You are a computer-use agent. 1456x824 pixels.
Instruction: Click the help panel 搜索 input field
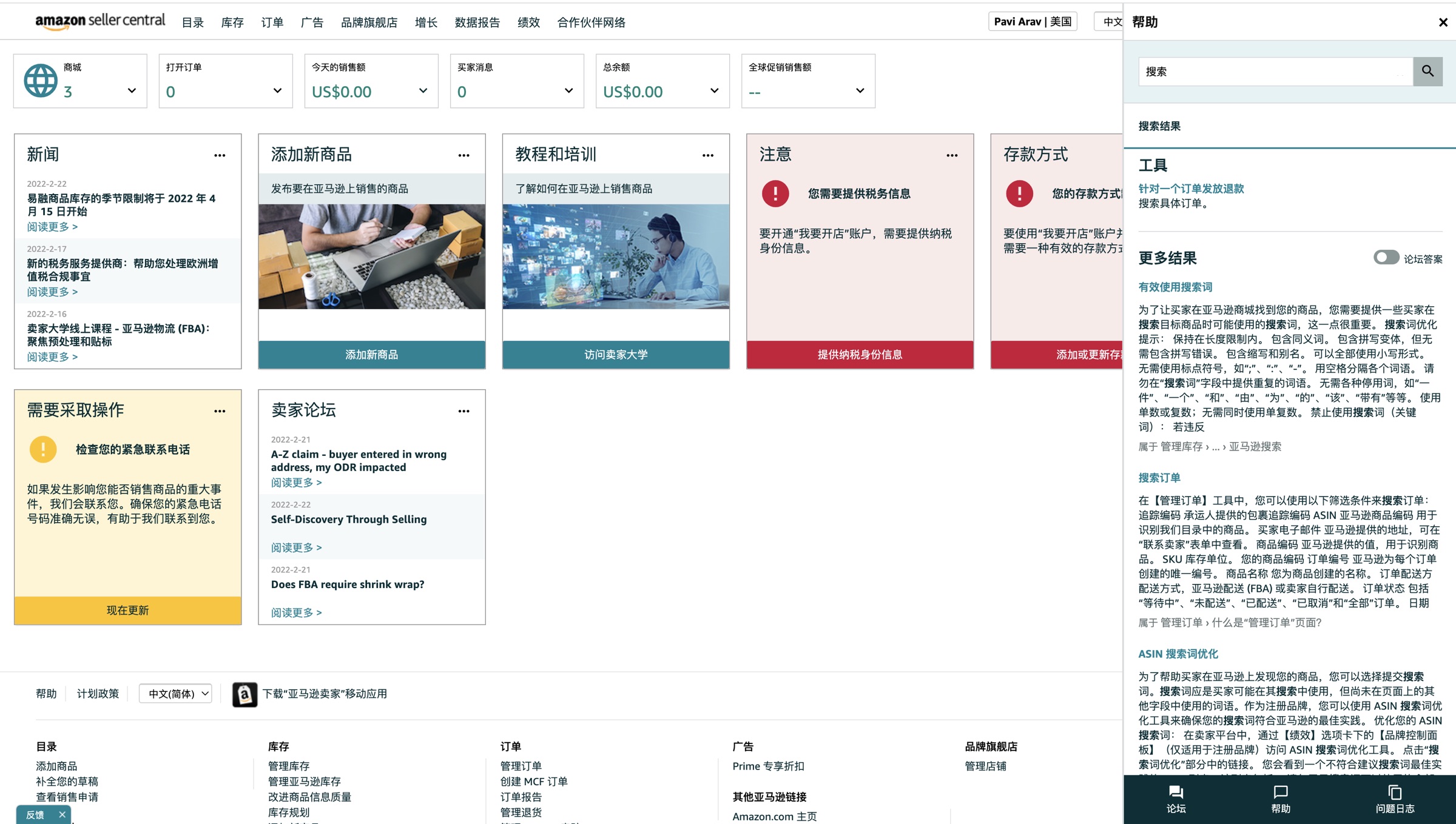[x=1276, y=72]
